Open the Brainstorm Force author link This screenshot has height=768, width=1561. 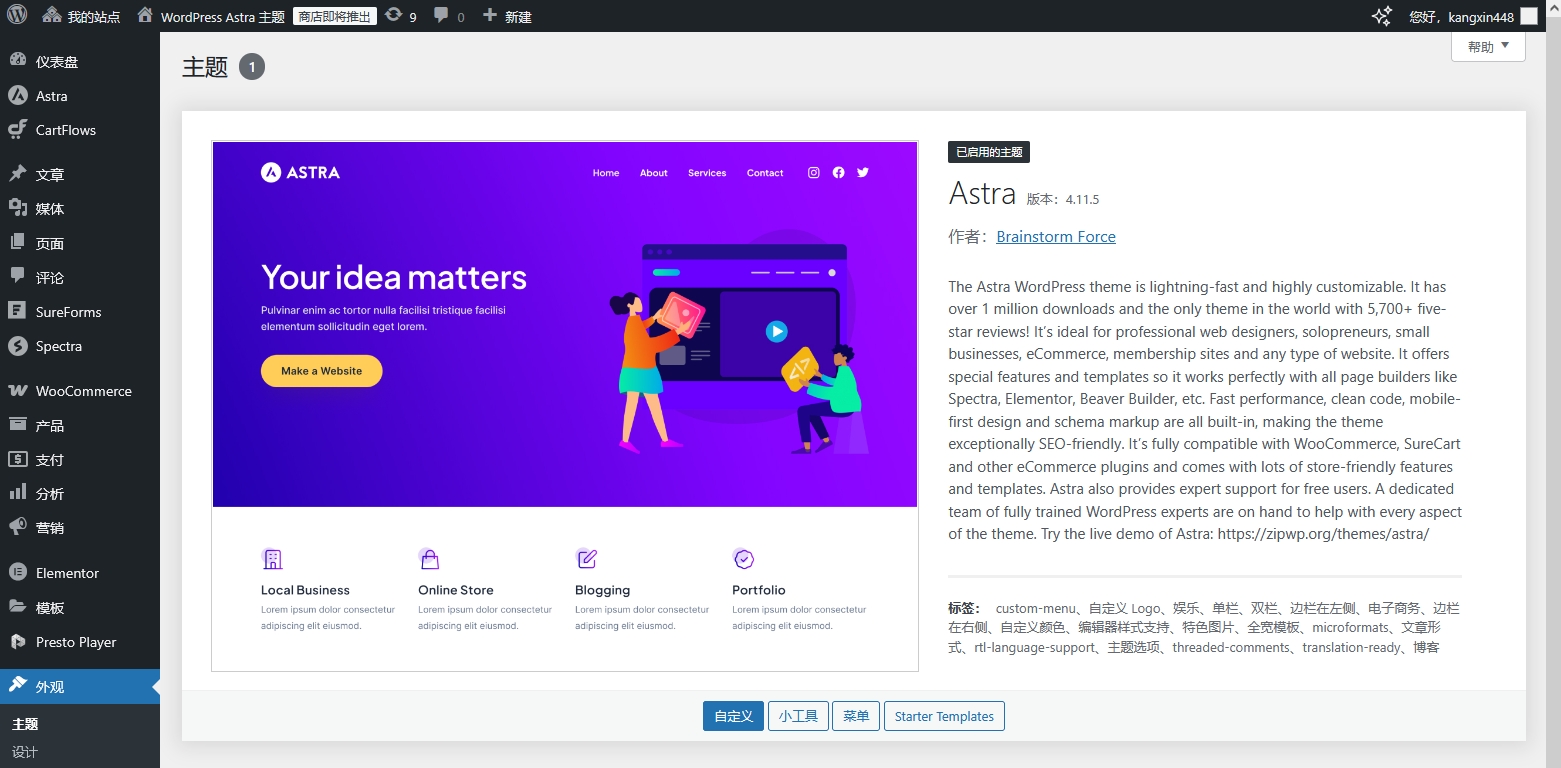point(1056,237)
